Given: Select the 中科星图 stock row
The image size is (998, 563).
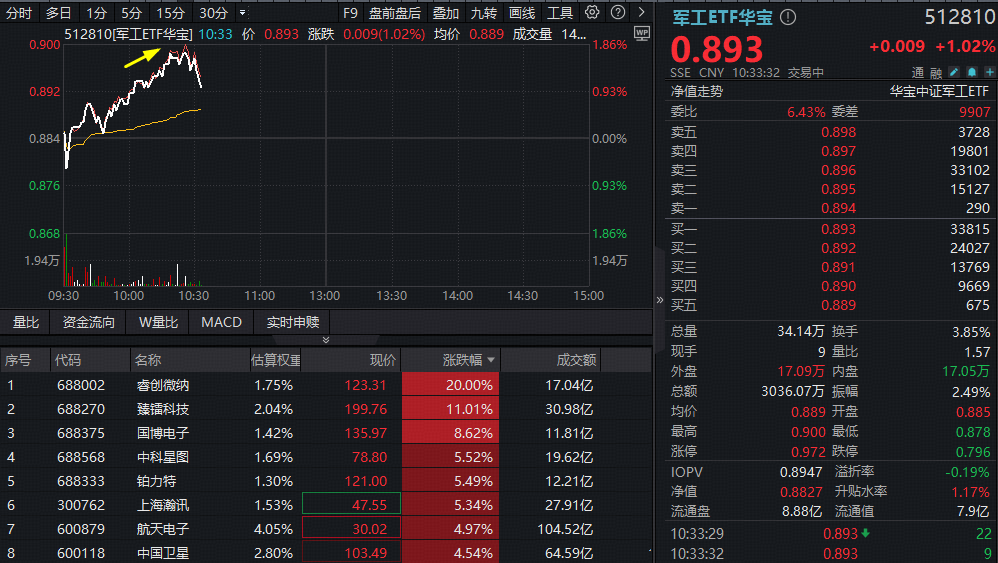Looking at the screenshot, I should [326, 457].
